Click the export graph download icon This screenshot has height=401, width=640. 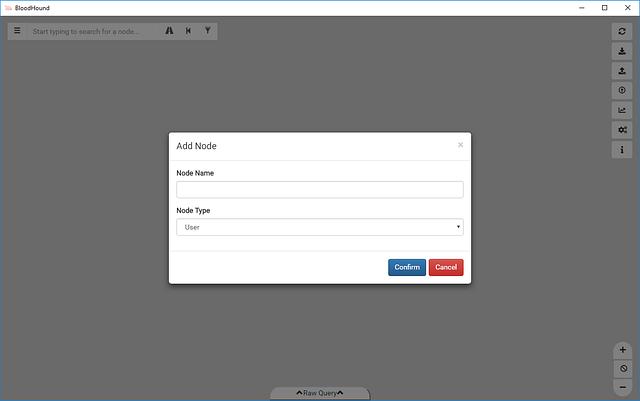[x=622, y=51]
